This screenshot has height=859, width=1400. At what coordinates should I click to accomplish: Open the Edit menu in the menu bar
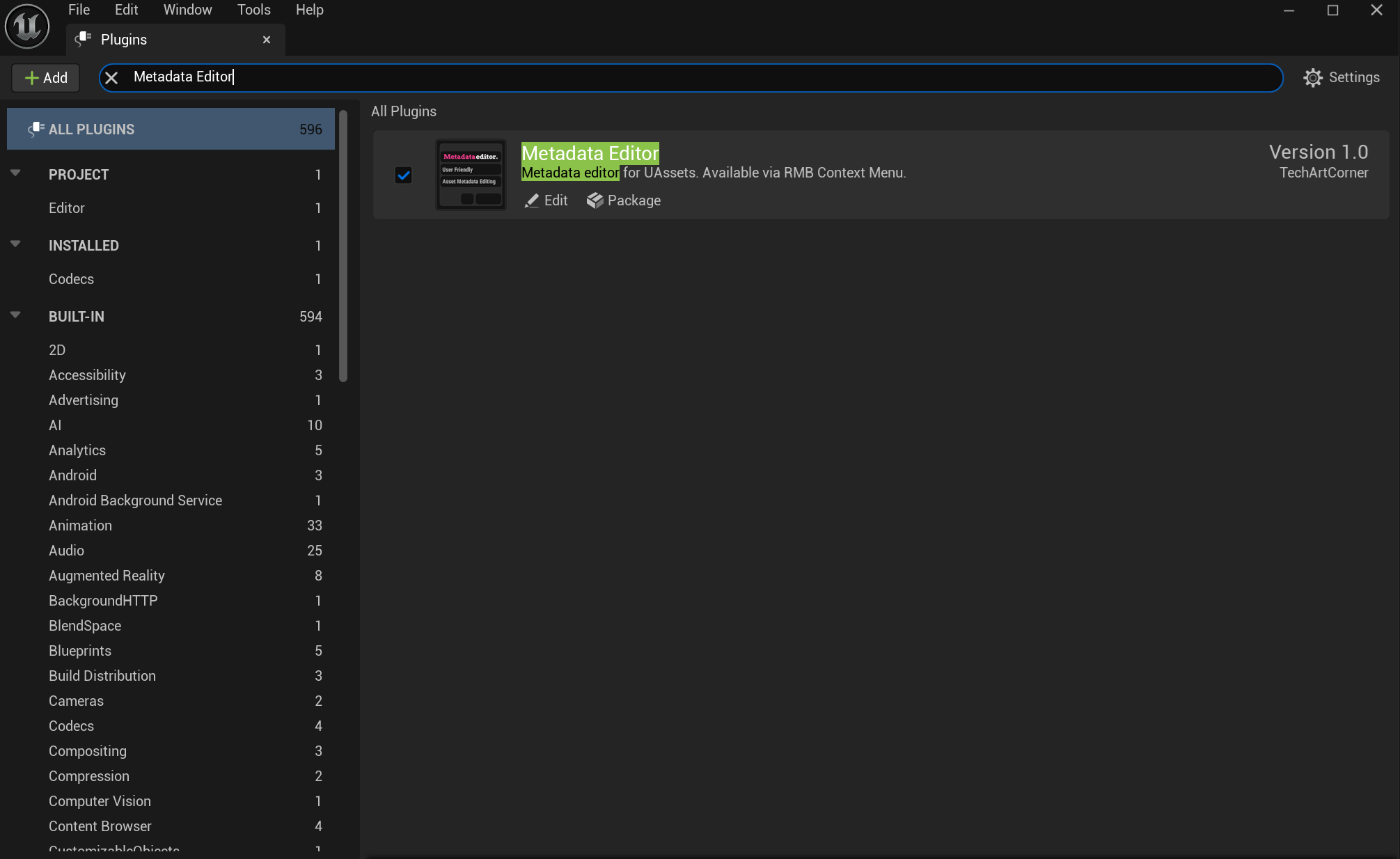(x=126, y=10)
